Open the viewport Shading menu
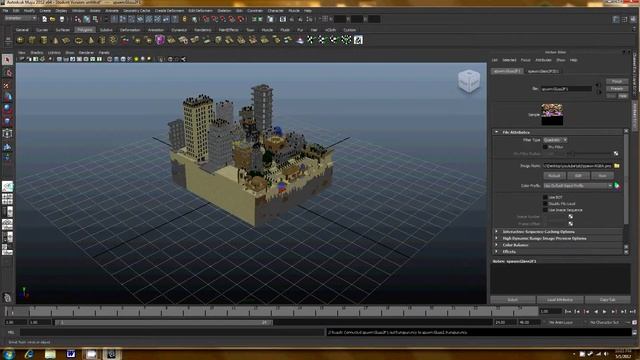The height and width of the screenshot is (360, 640). tap(36, 53)
